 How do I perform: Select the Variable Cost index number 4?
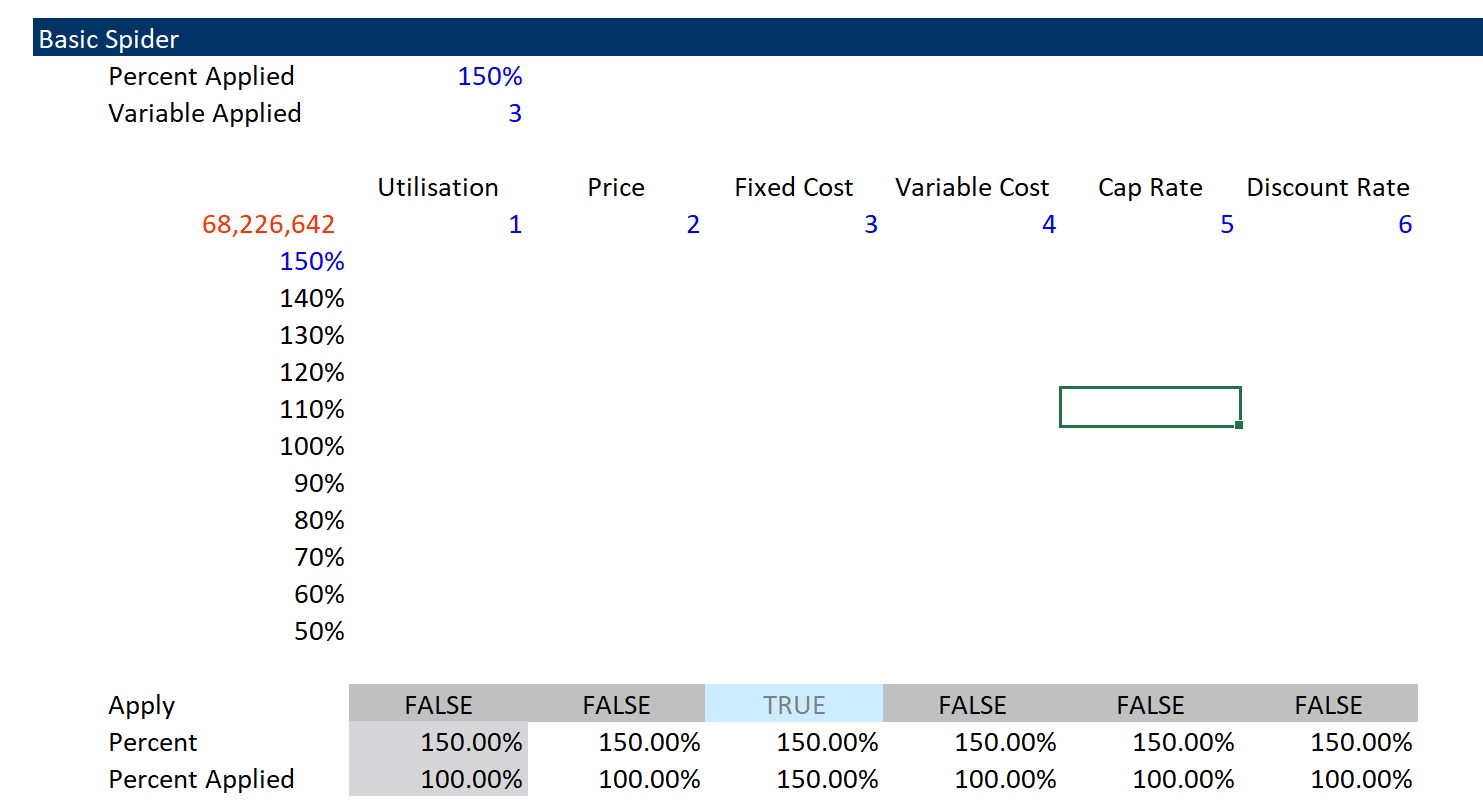coord(1049,224)
